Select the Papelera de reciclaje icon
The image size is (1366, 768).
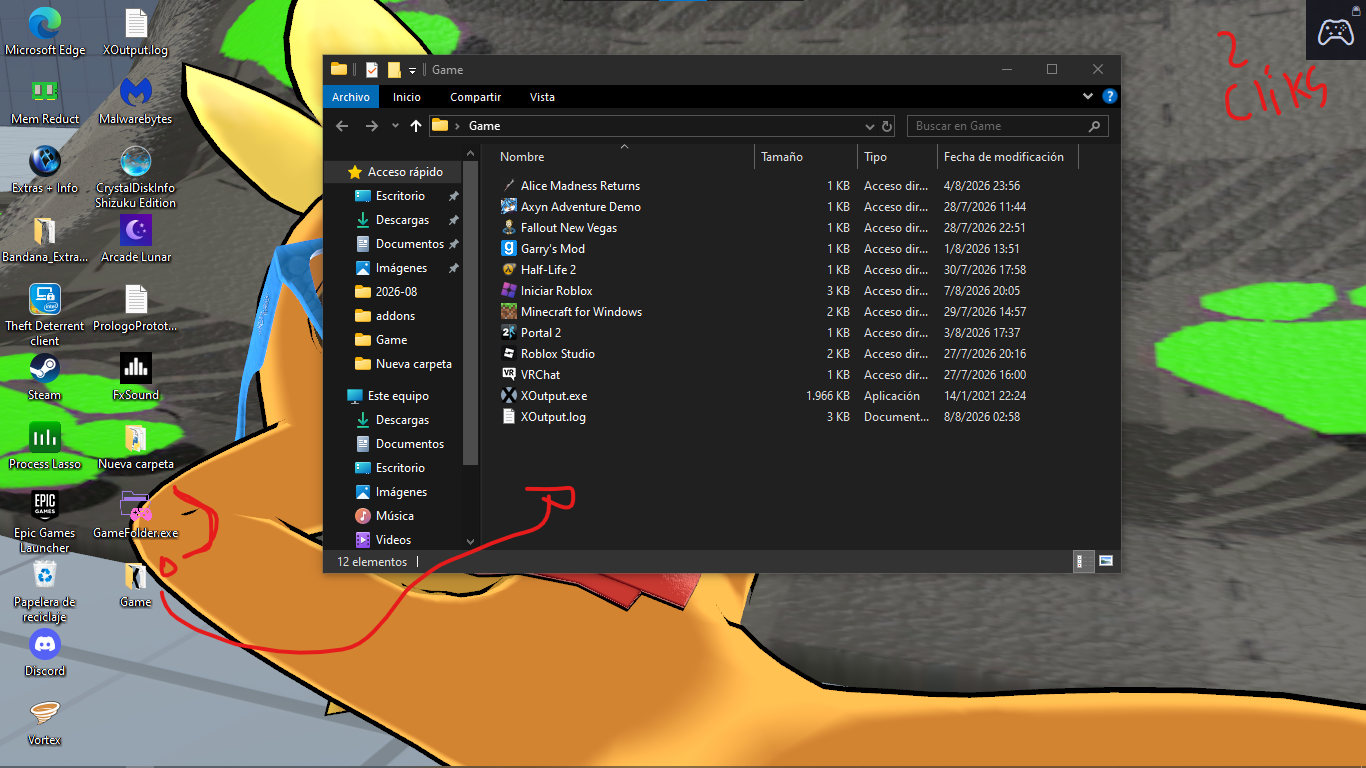[45, 591]
